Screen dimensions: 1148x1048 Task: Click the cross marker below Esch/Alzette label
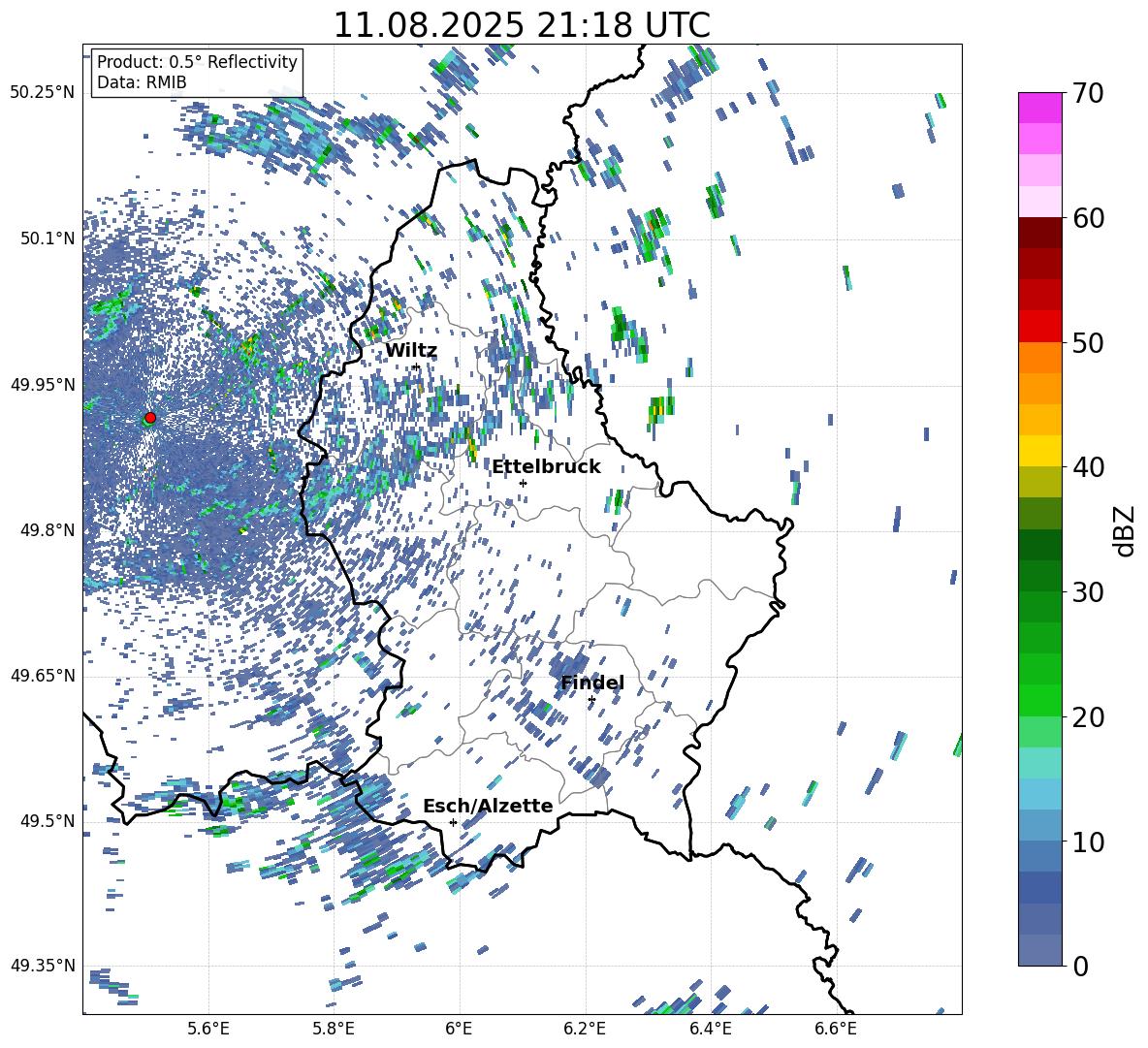point(453,822)
